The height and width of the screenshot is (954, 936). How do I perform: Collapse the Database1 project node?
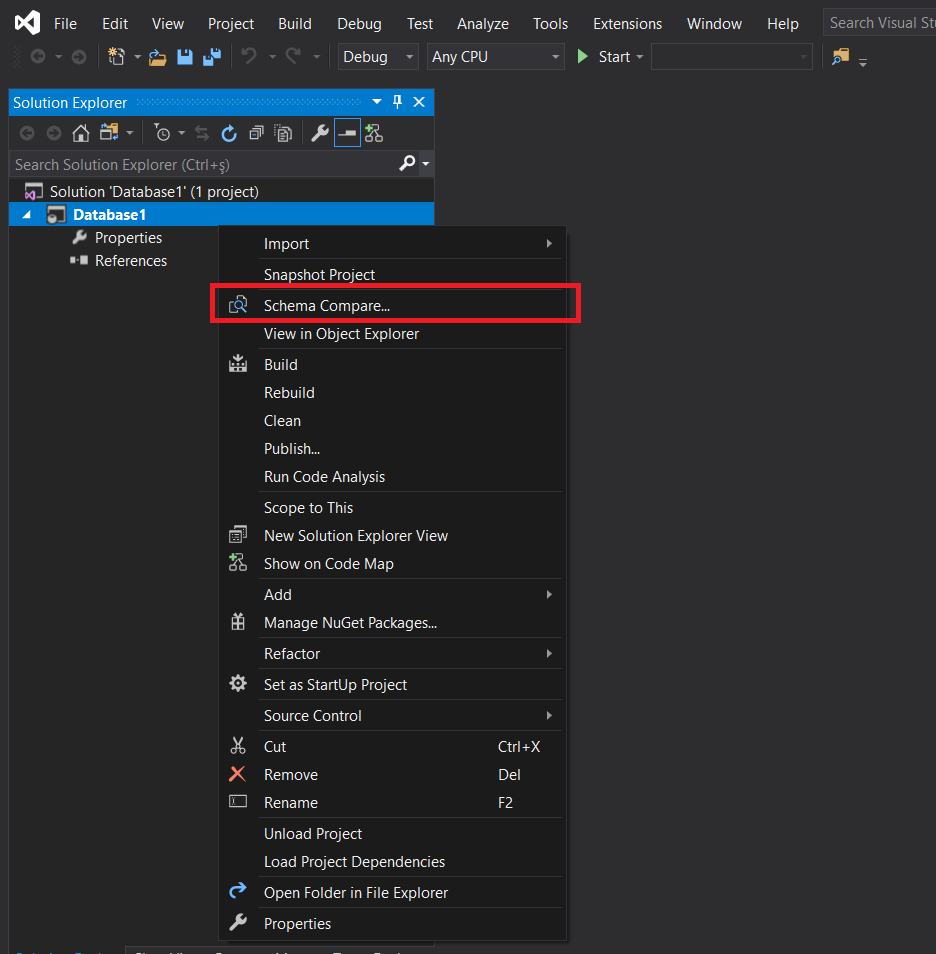[x=26, y=215]
